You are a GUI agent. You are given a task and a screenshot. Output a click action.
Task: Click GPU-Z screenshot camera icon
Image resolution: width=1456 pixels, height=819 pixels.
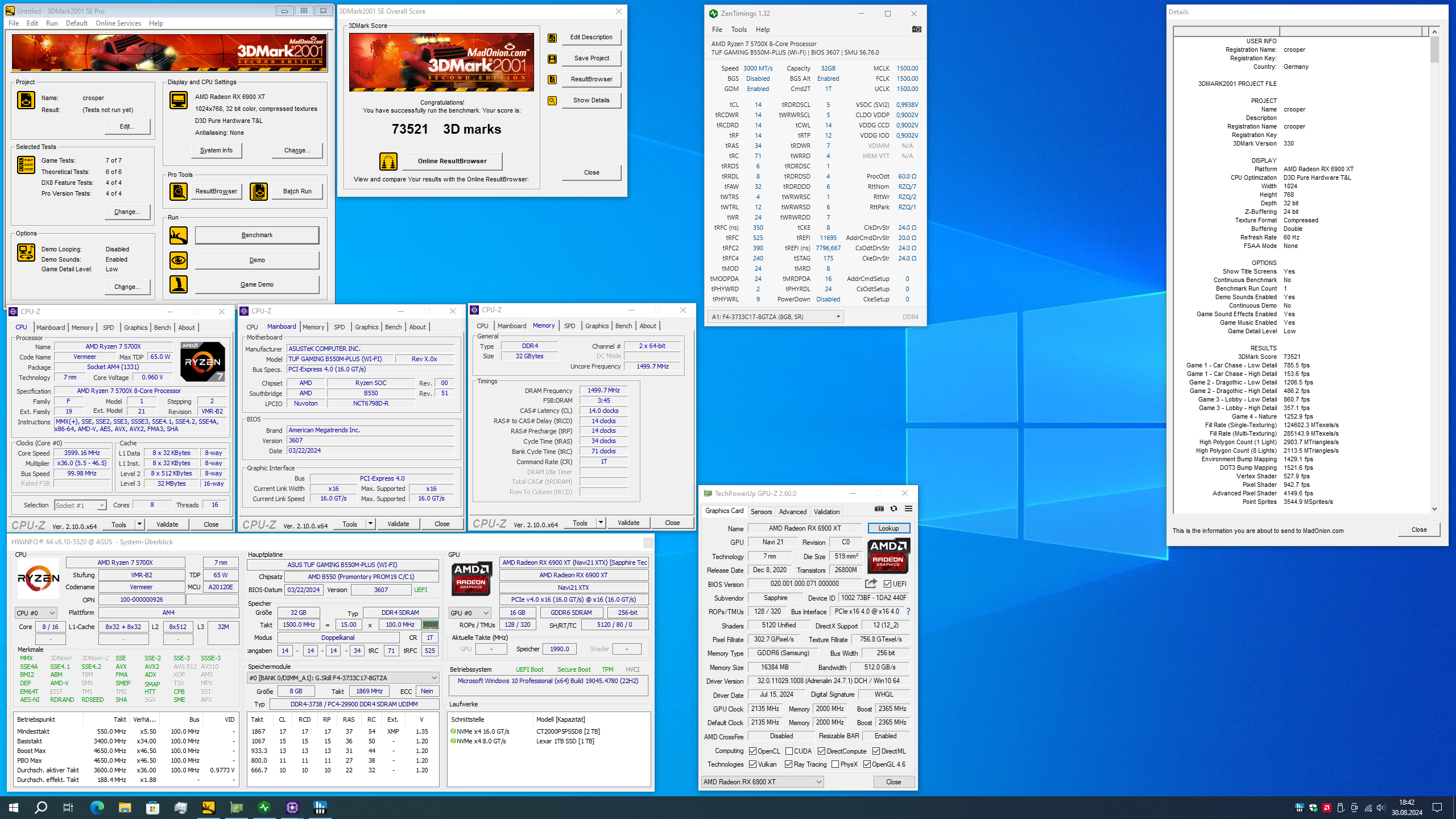[879, 508]
